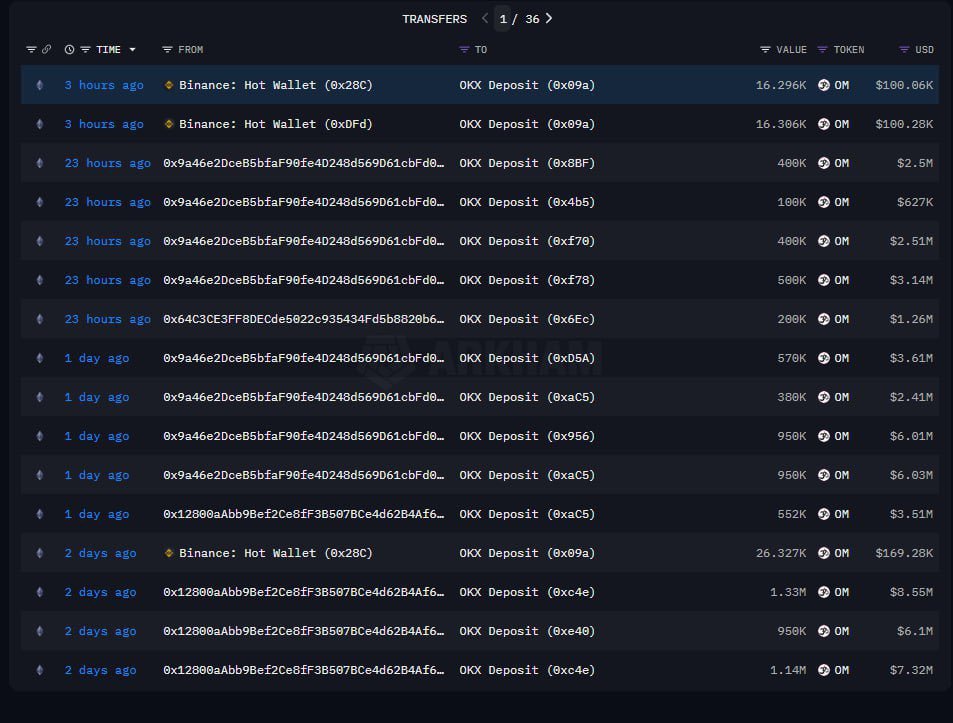Screen dimensions: 953x723
Task: Click the page number 1 field
Action: click(503, 19)
